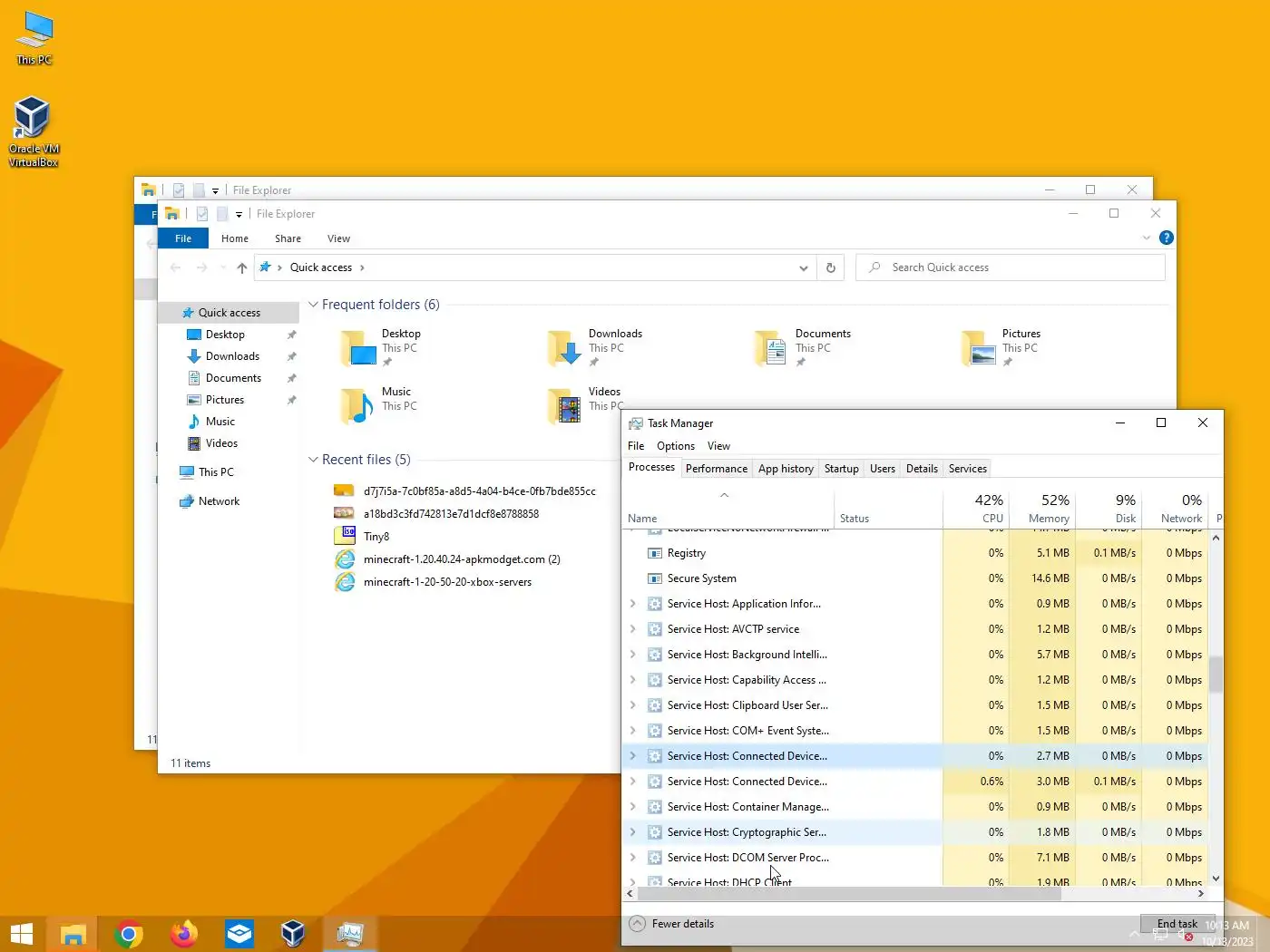Open Oracle VM VirtualBox desktop shortcut

click(34, 131)
